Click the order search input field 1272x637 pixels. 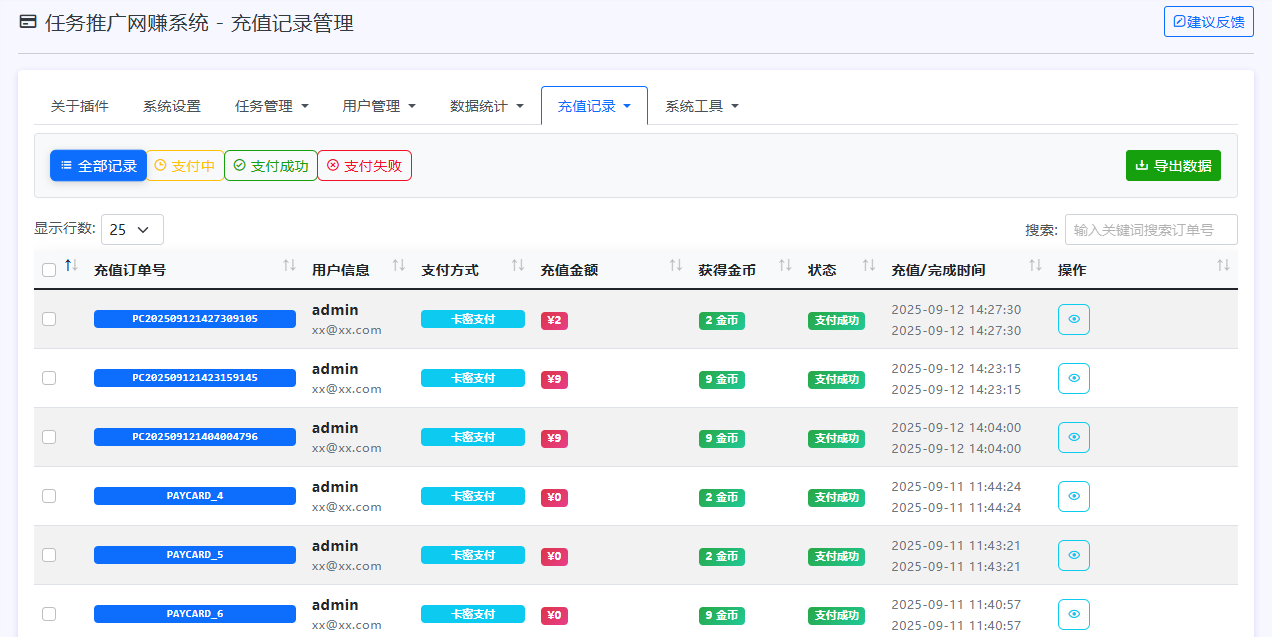coord(1151,229)
